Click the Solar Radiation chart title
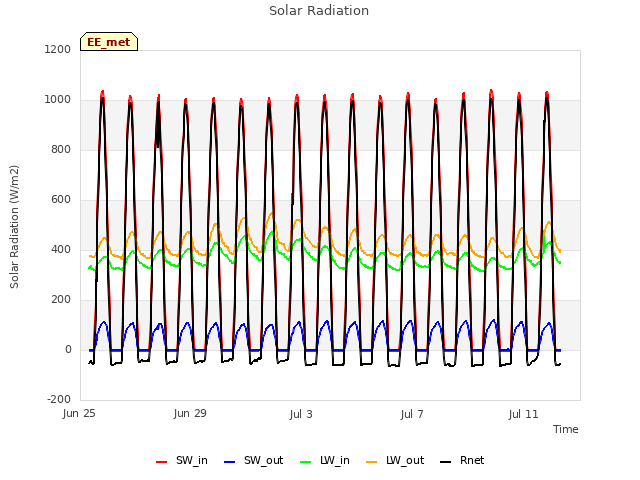 (319, 11)
